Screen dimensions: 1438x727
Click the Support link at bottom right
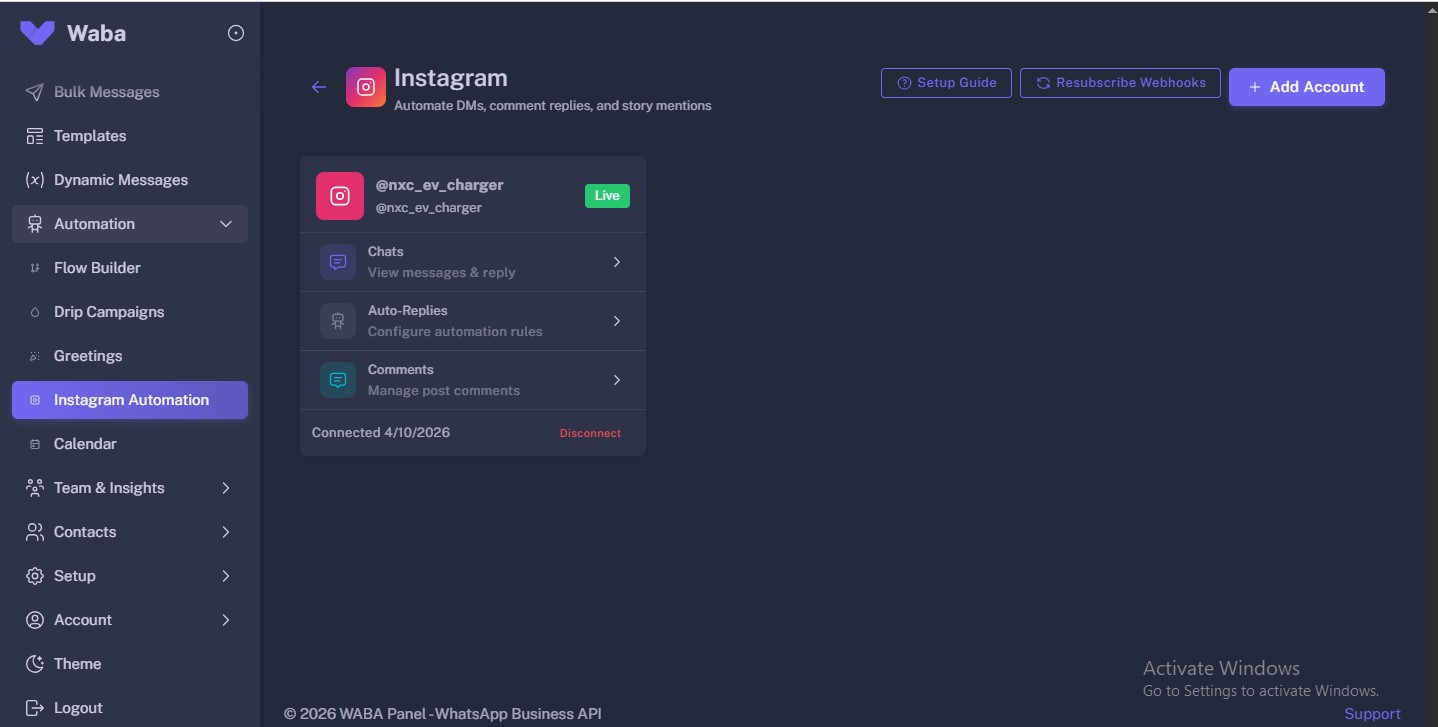point(1371,713)
